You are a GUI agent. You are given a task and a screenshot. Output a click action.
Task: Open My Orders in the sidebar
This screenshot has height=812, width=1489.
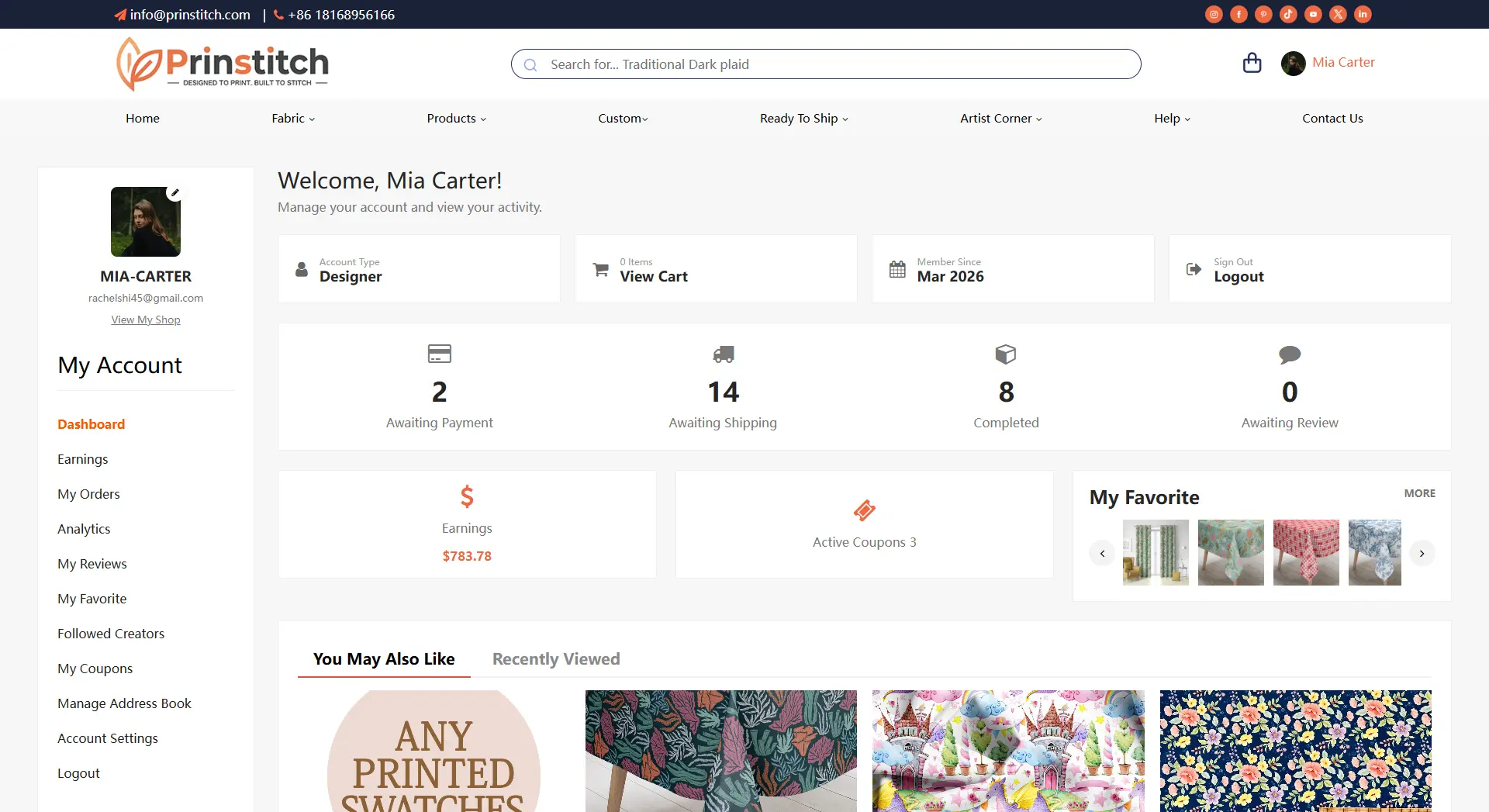click(88, 494)
